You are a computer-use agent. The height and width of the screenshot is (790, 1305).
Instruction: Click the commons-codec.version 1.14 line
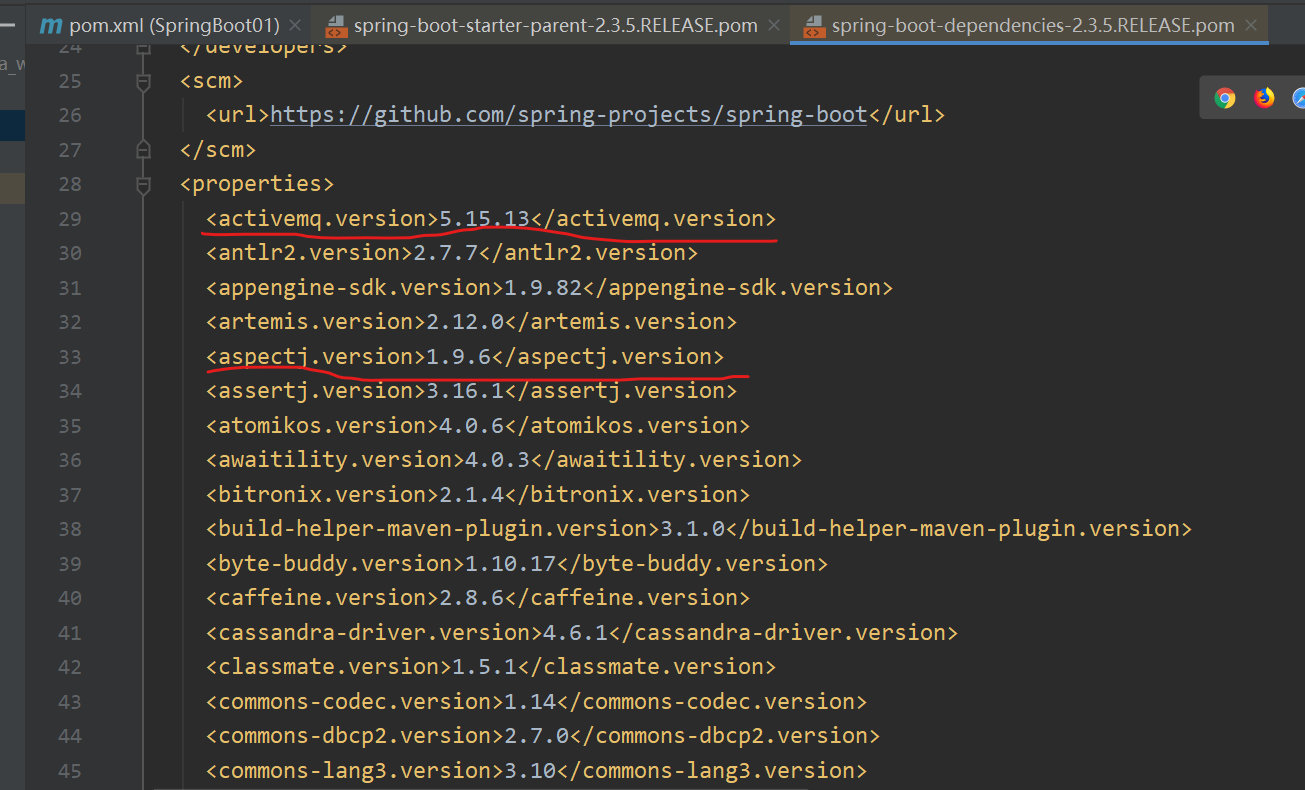[536, 701]
